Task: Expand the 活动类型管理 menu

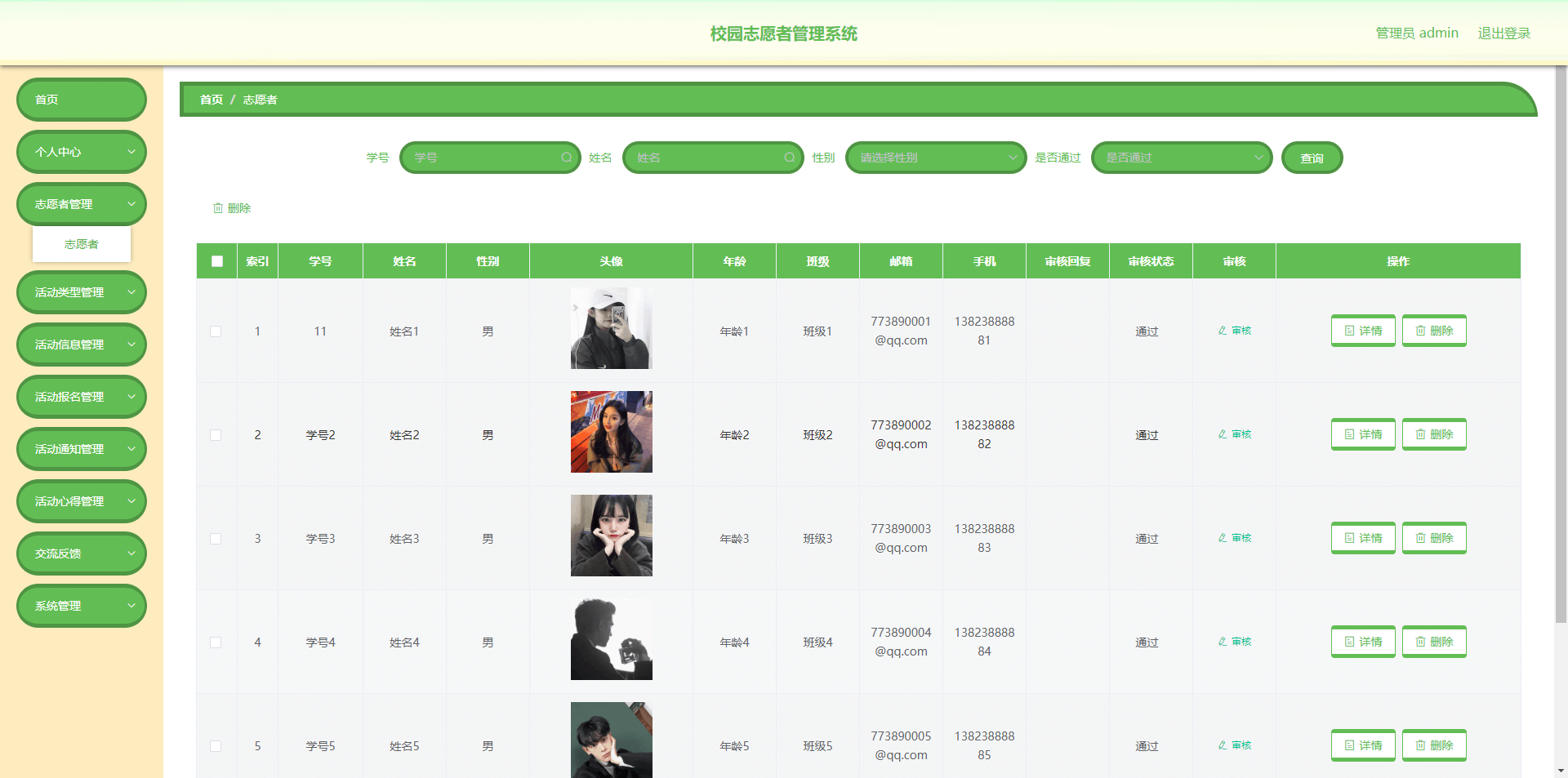Action: pyautogui.click(x=82, y=292)
